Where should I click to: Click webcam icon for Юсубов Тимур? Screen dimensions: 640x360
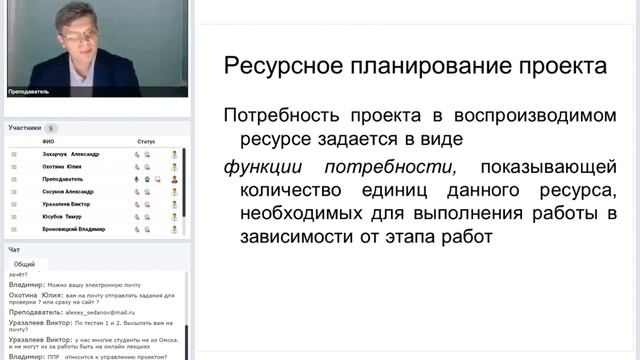tap(147, 217)
